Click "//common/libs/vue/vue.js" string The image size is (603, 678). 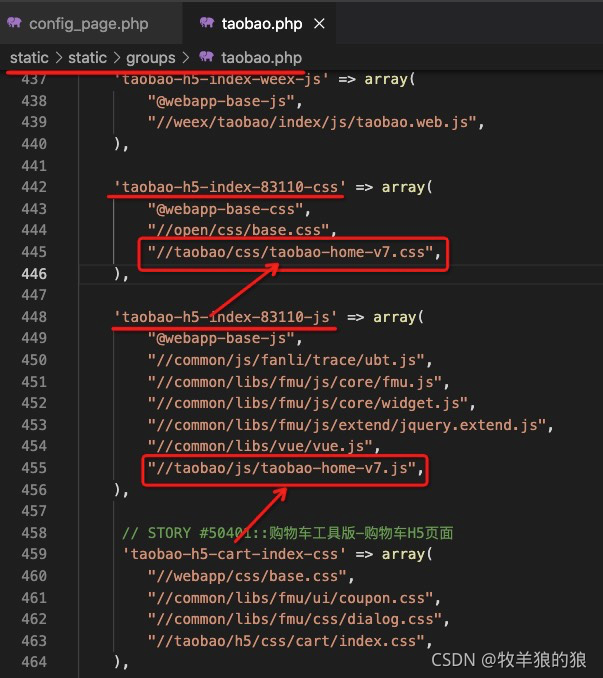click(260, 446)
